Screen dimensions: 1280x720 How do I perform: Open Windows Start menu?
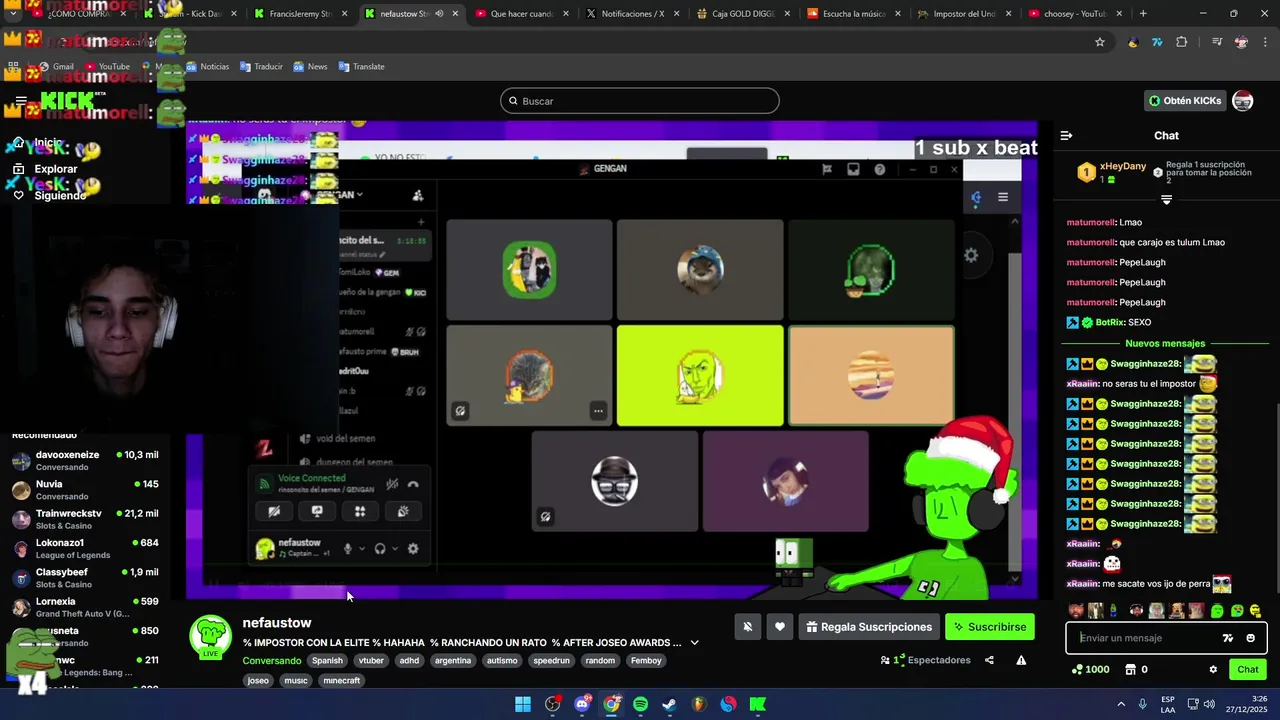(523, 704)
